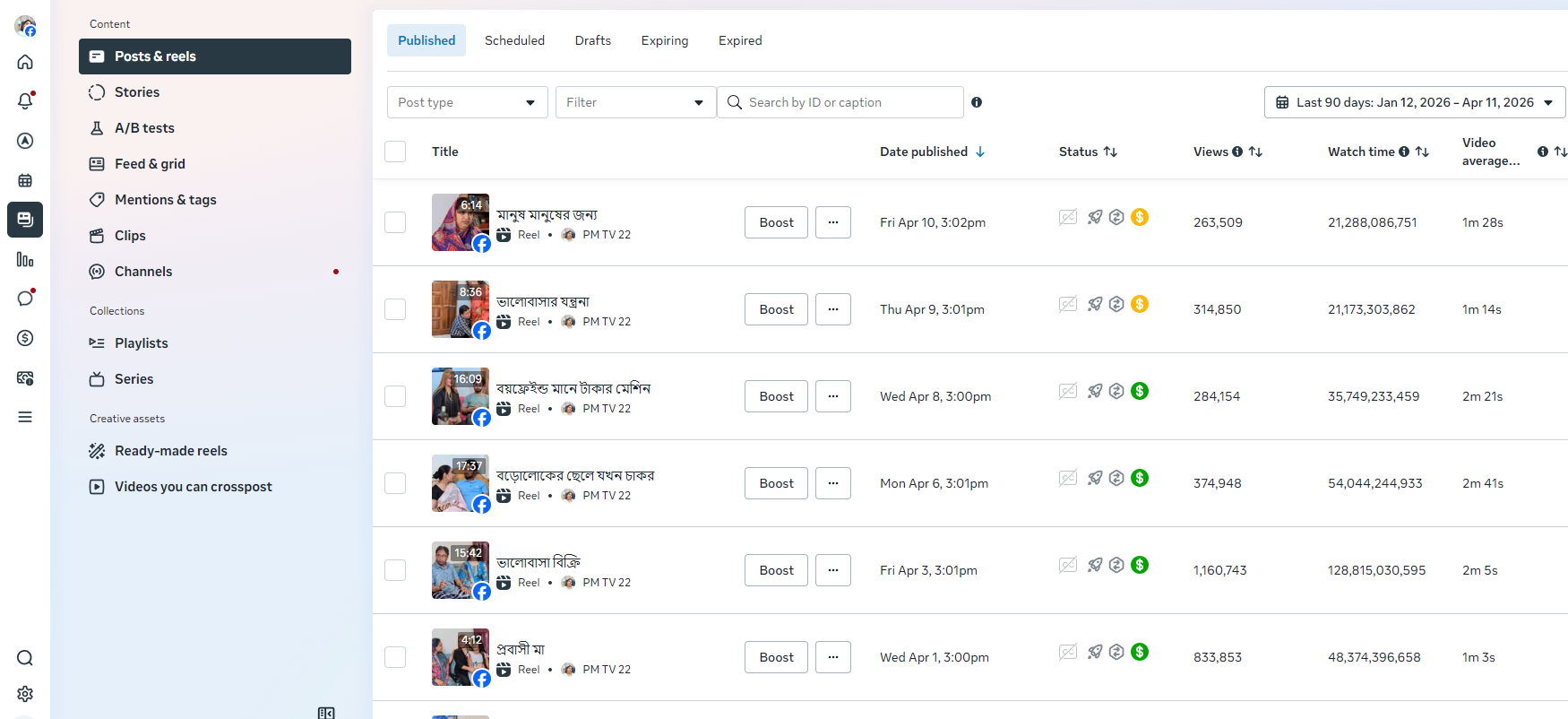Click the settings gear icon
1568x719 pixels.
point(25,694)
